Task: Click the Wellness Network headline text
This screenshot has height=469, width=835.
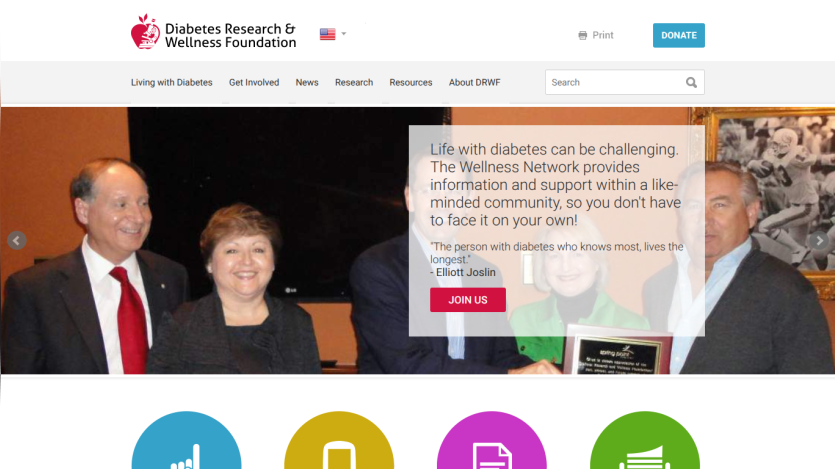Action: pyautogui.click(x=555, y=185)
